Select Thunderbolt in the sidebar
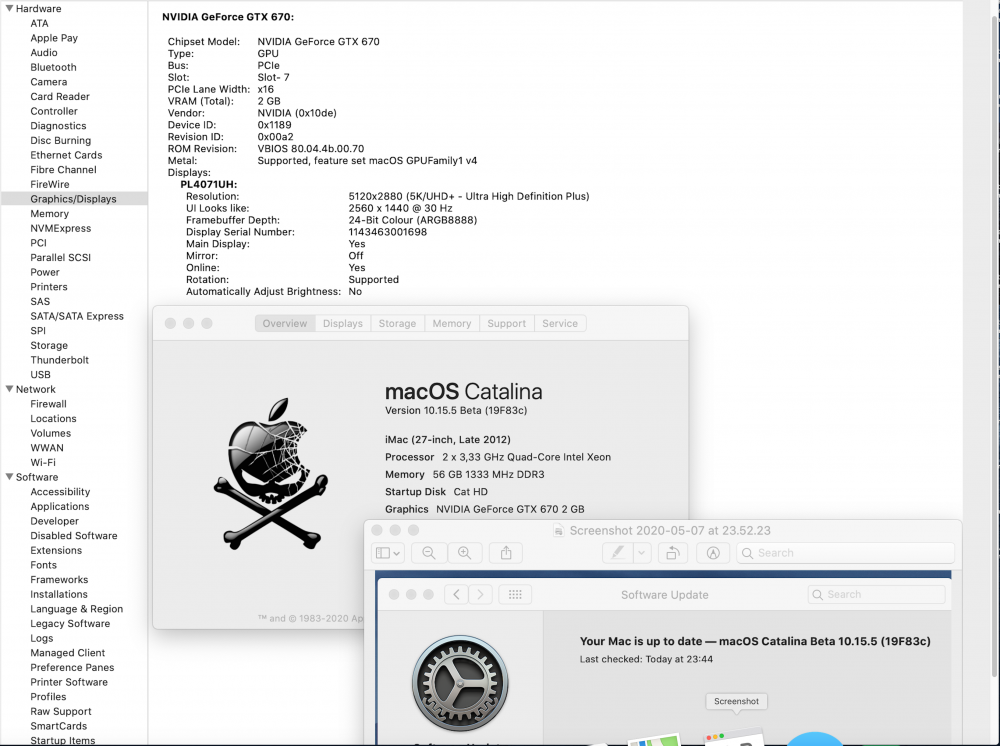The height and width of the screenshot is (746, 1000). click(x=59, y=360)
